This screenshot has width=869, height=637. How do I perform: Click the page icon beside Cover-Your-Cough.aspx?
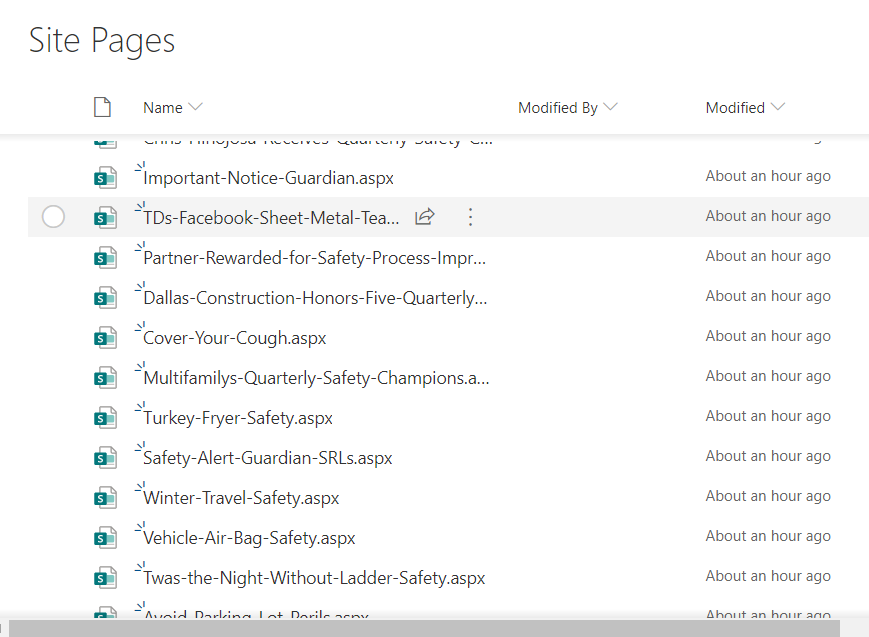tap(105, 338)
